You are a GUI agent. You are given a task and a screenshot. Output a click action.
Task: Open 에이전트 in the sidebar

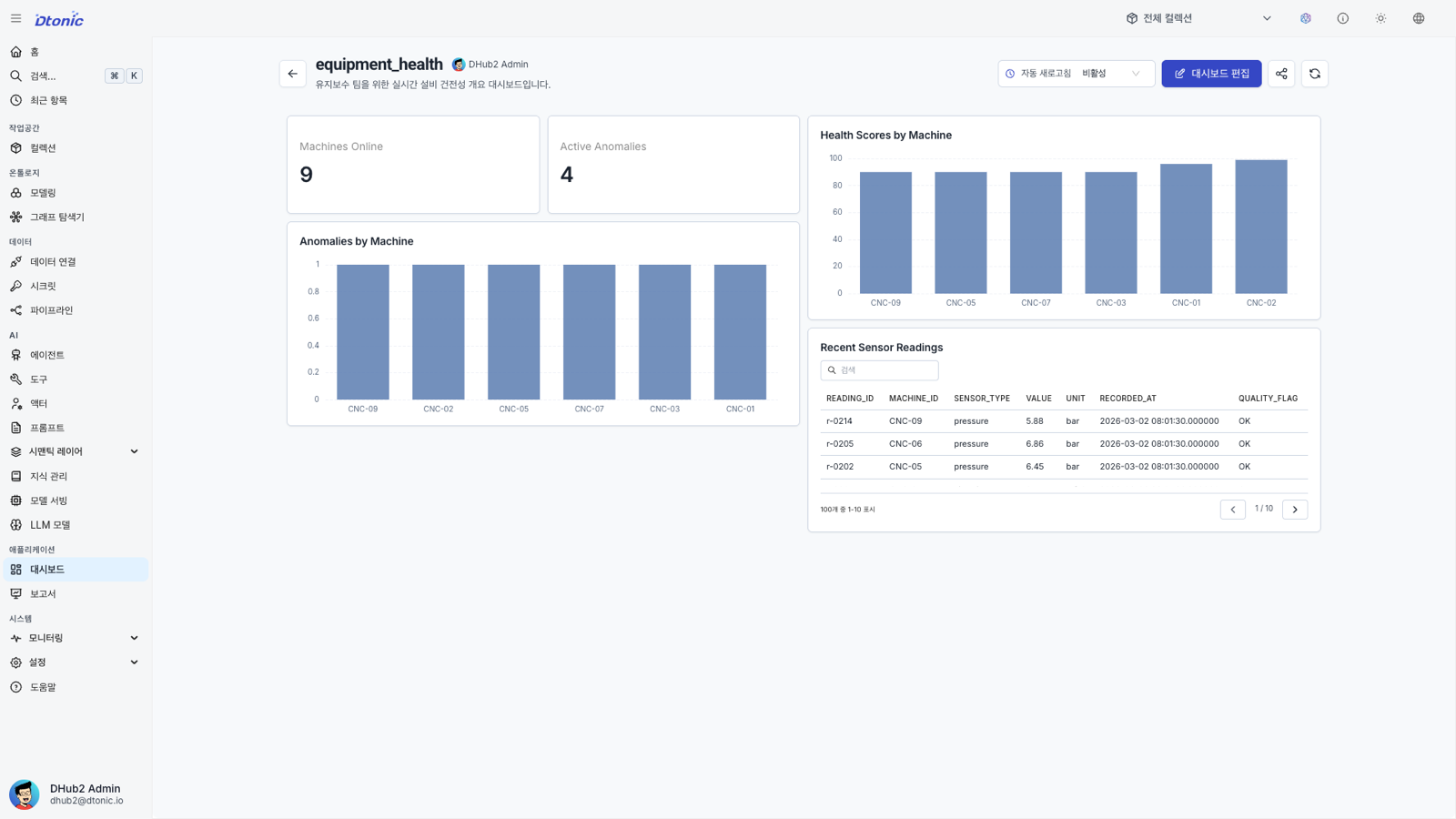click(76, 355)
